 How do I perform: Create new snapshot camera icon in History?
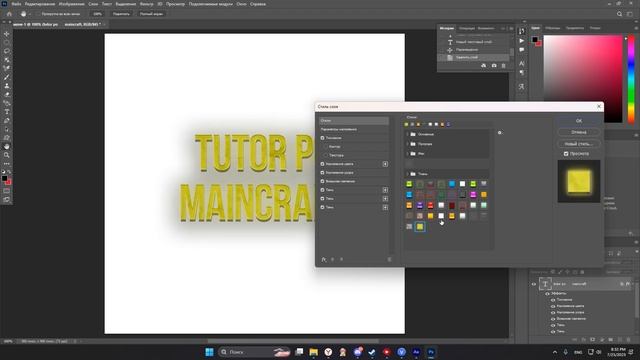click(x=494, y=66)
